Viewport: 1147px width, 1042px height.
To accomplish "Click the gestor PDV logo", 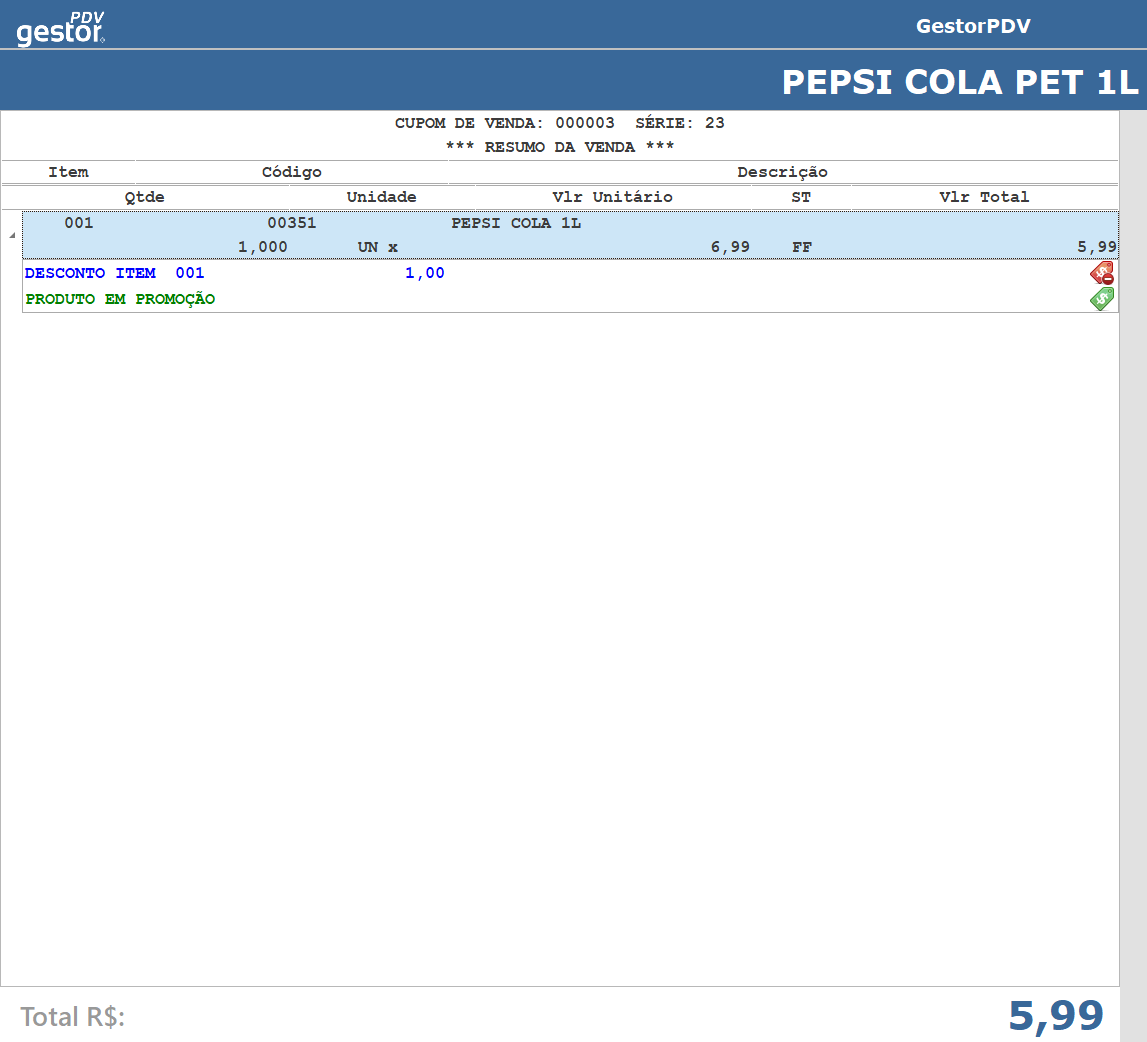I will [61, 29].
